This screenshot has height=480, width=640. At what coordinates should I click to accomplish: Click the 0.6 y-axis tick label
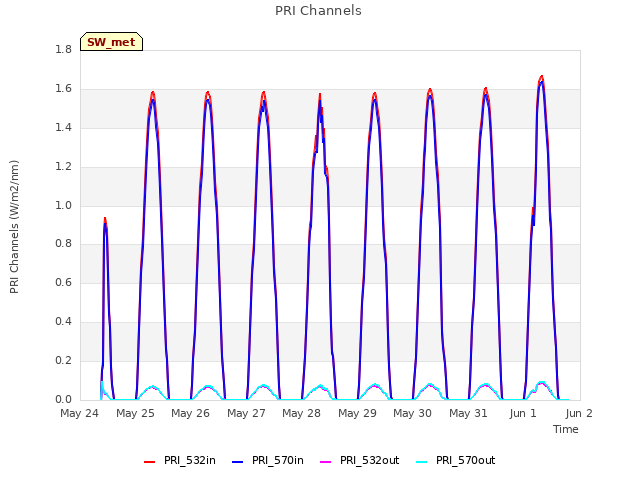pos(64,282)
